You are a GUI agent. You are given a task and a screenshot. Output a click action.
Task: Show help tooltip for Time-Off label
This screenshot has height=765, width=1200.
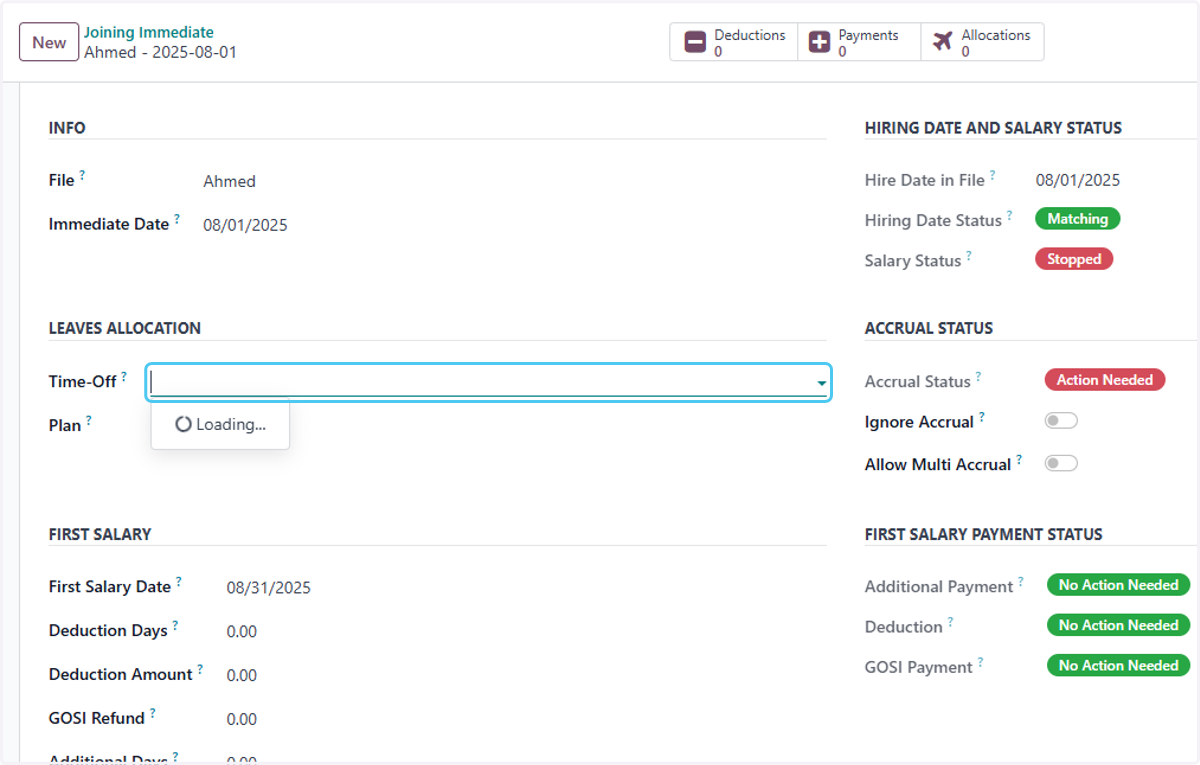pyautogui.click(x=124, y=376)
